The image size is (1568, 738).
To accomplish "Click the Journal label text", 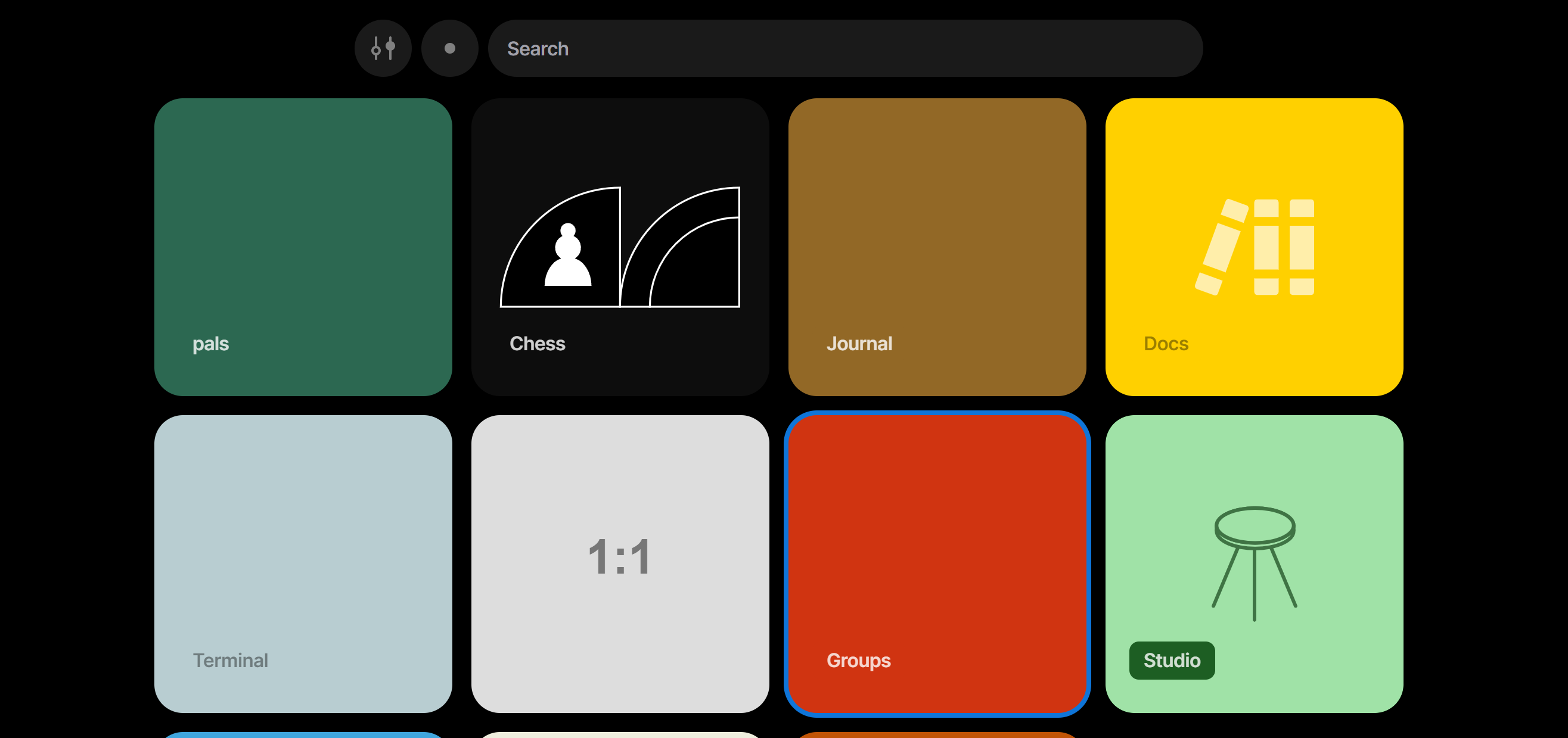I will (859, 343).
